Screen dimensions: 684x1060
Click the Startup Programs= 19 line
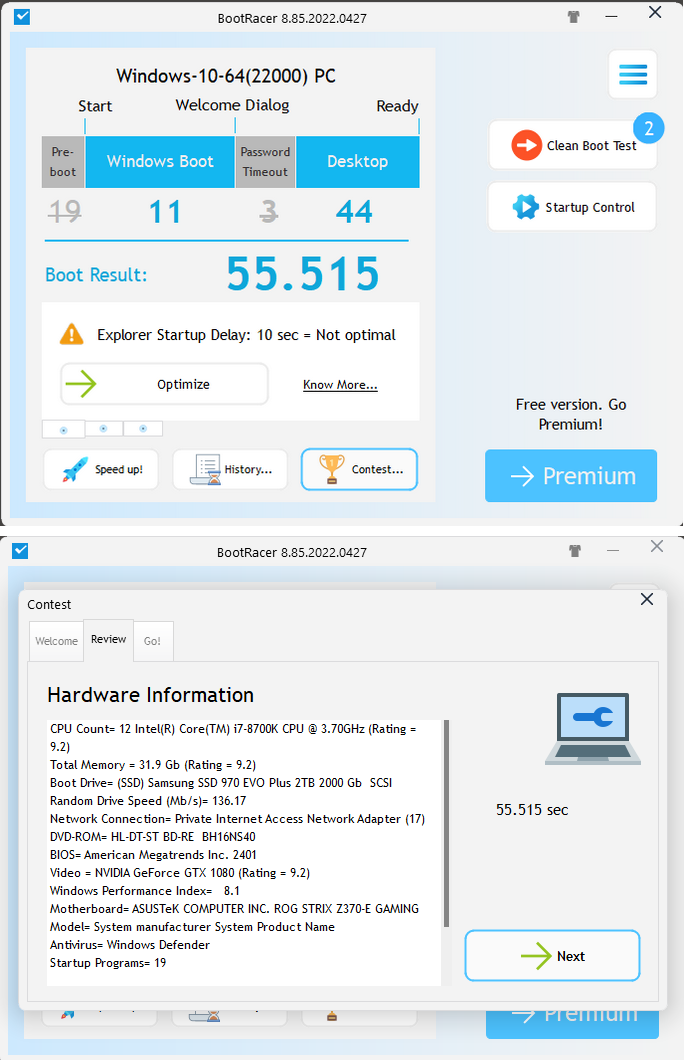[108, 963]
